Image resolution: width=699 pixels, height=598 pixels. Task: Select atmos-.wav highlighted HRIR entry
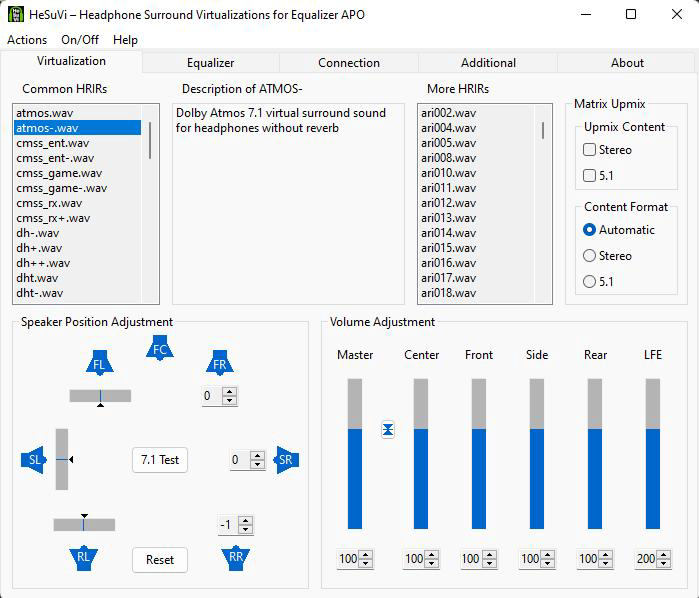pos(78,128)
